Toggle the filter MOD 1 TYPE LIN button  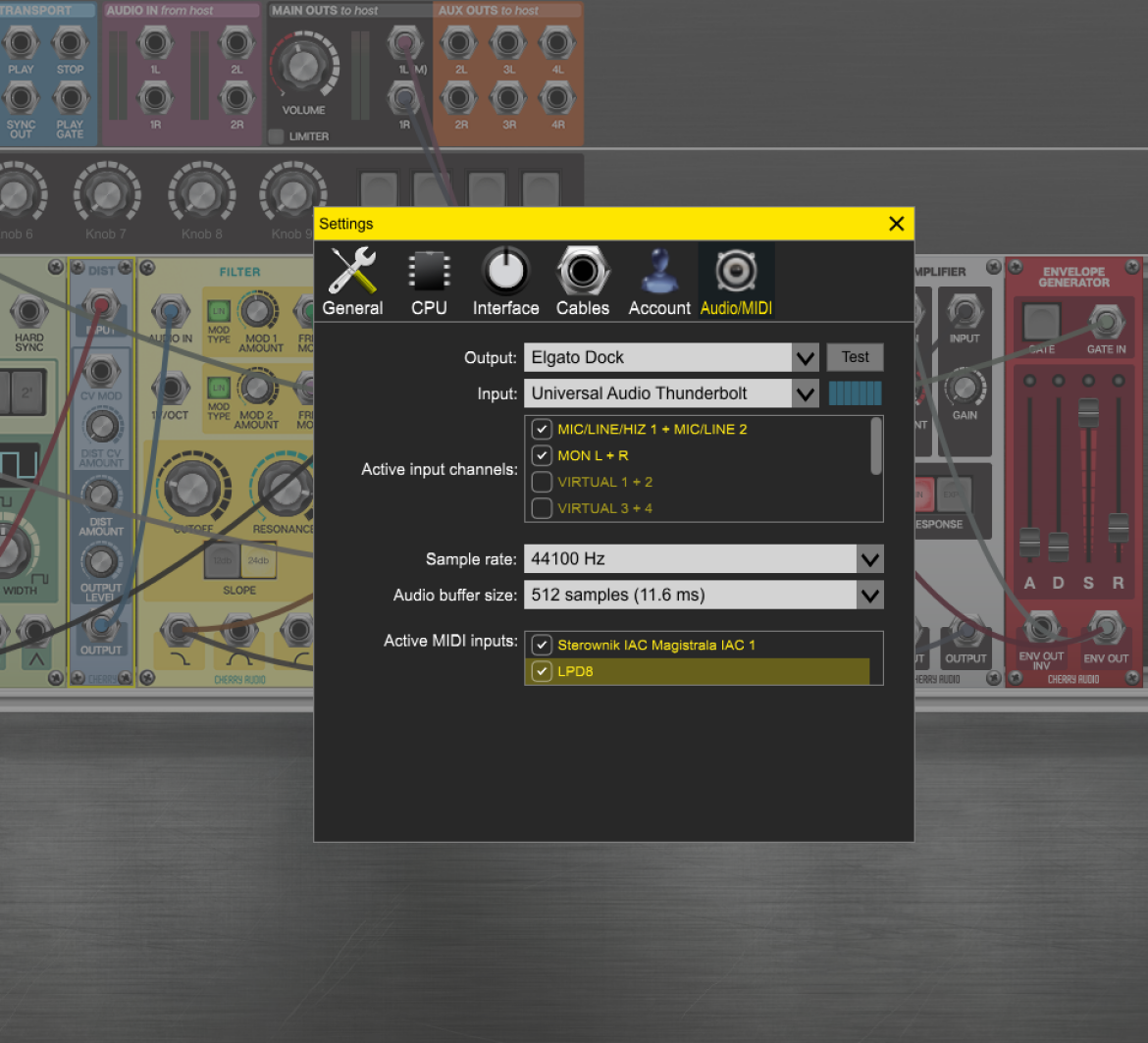click(x=219, y=311)
